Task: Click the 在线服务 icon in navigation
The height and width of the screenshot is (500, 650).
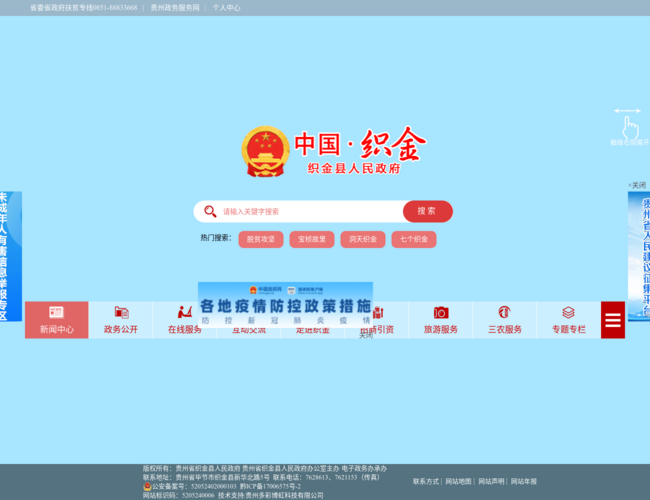Action: pos(184,313)
